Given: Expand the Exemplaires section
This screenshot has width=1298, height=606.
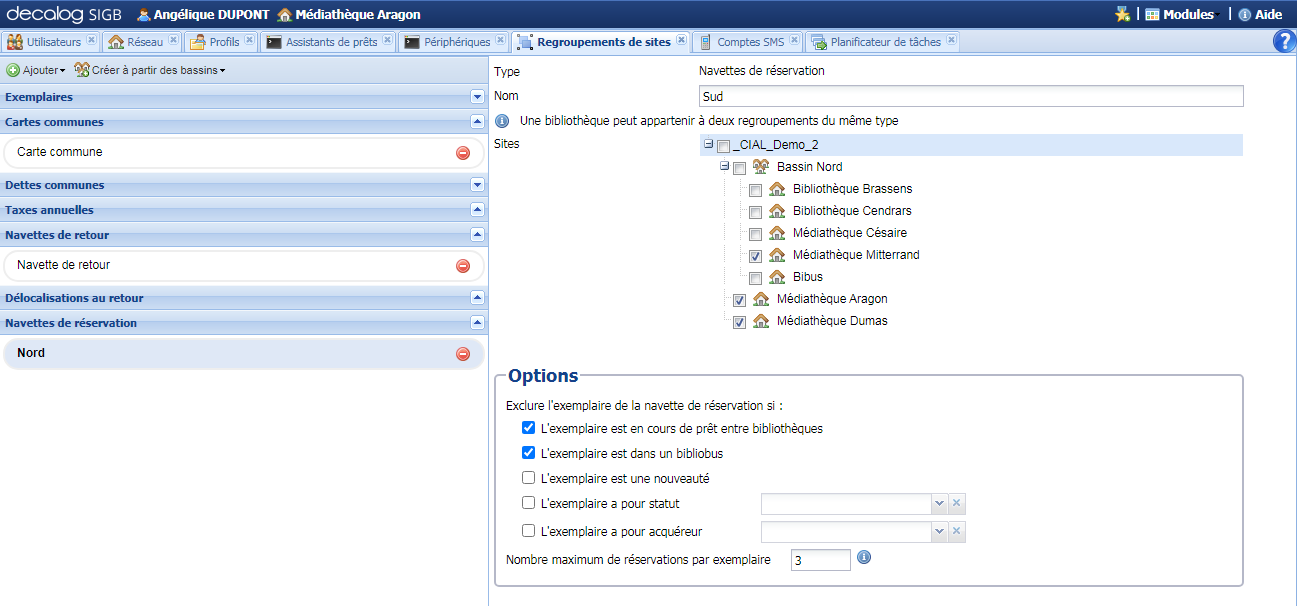Looking at the screenshot, I should coord(477,98).
